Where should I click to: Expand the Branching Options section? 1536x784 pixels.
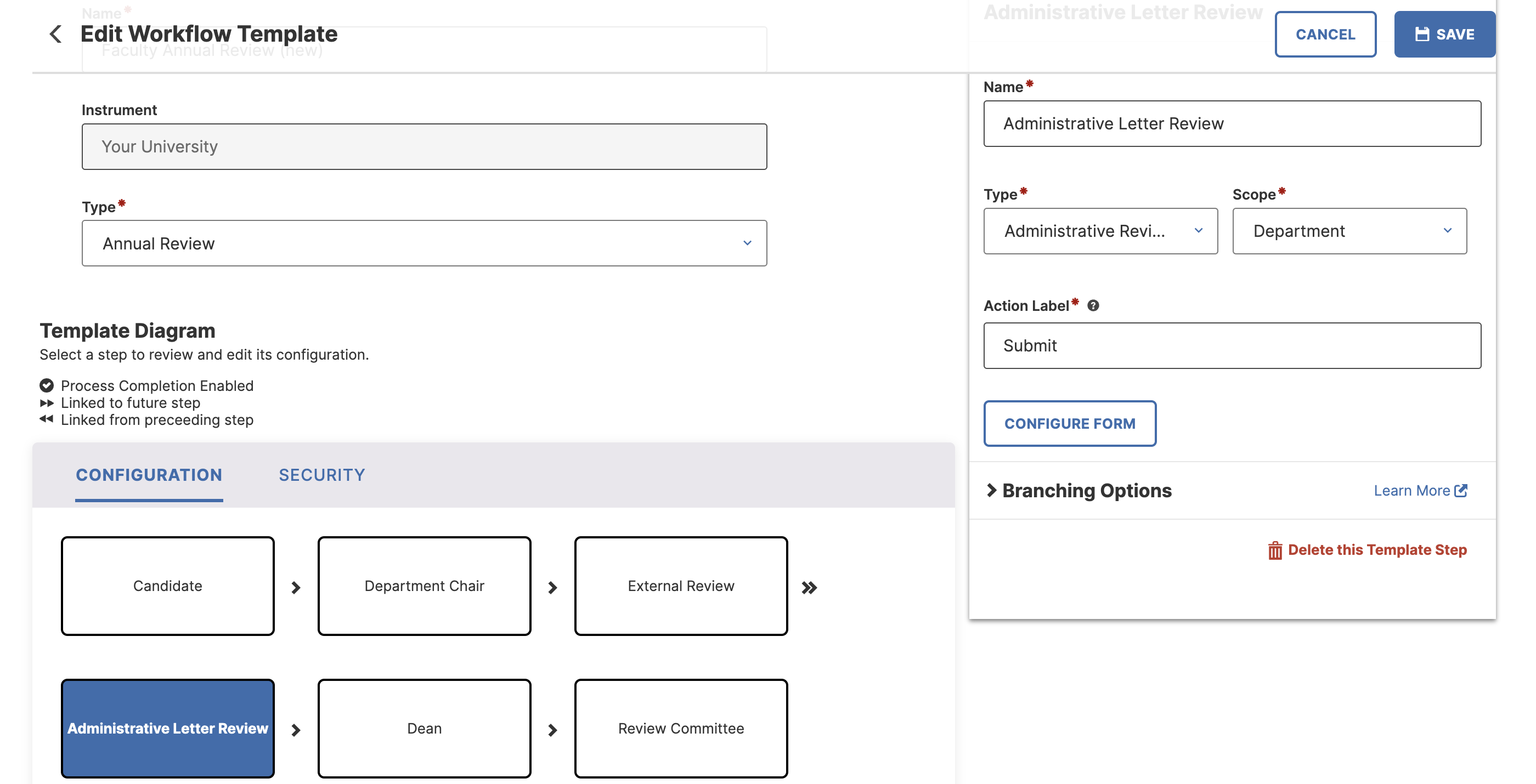(x=1079, y=490)
